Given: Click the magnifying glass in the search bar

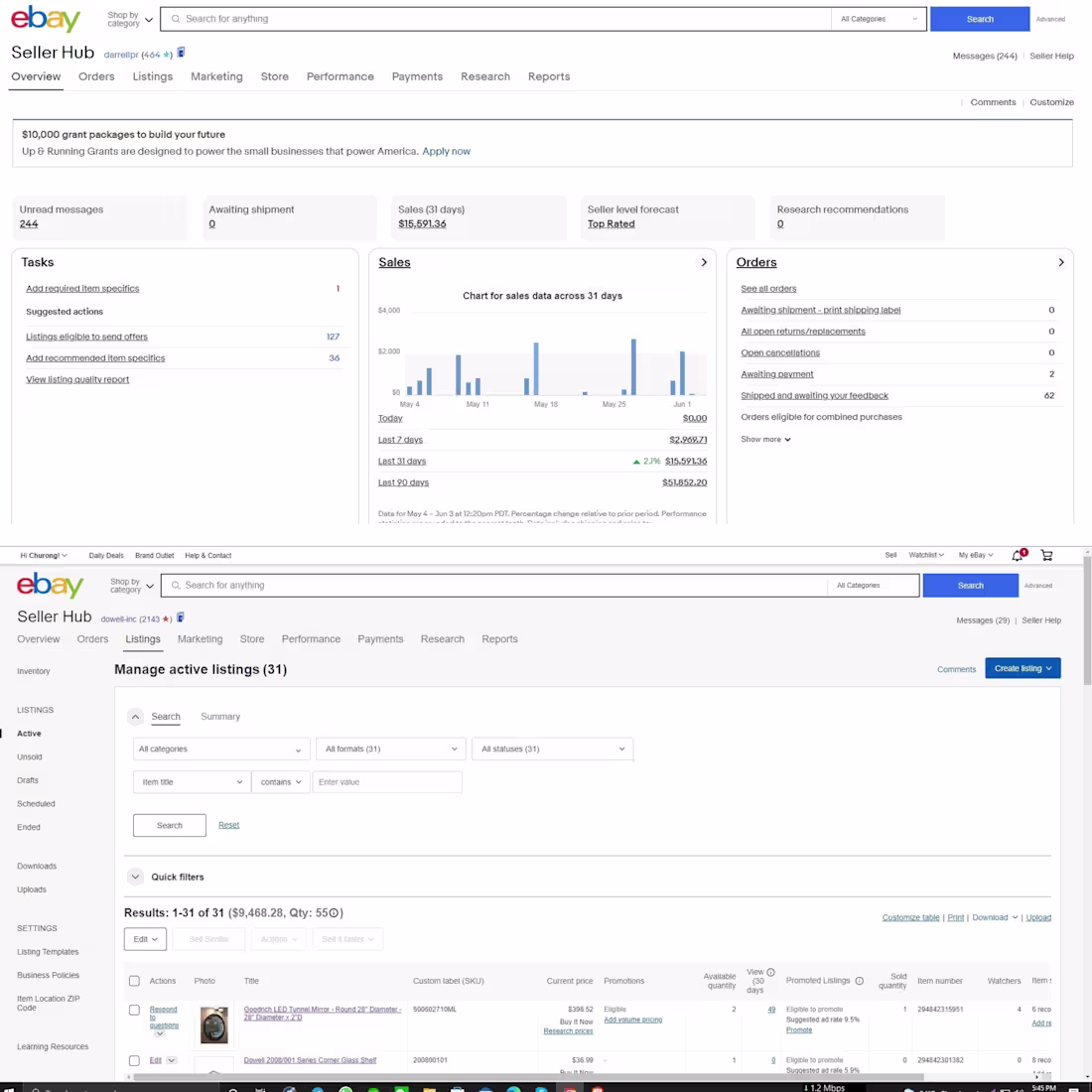Looking at the screenshot, I should (x=175, y=19).
